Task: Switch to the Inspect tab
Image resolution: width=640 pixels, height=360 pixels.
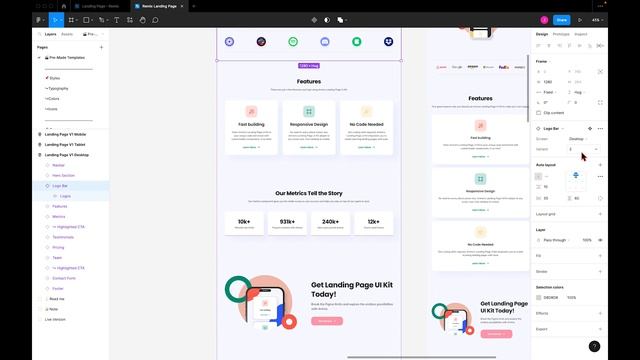Action: point(580,34)
